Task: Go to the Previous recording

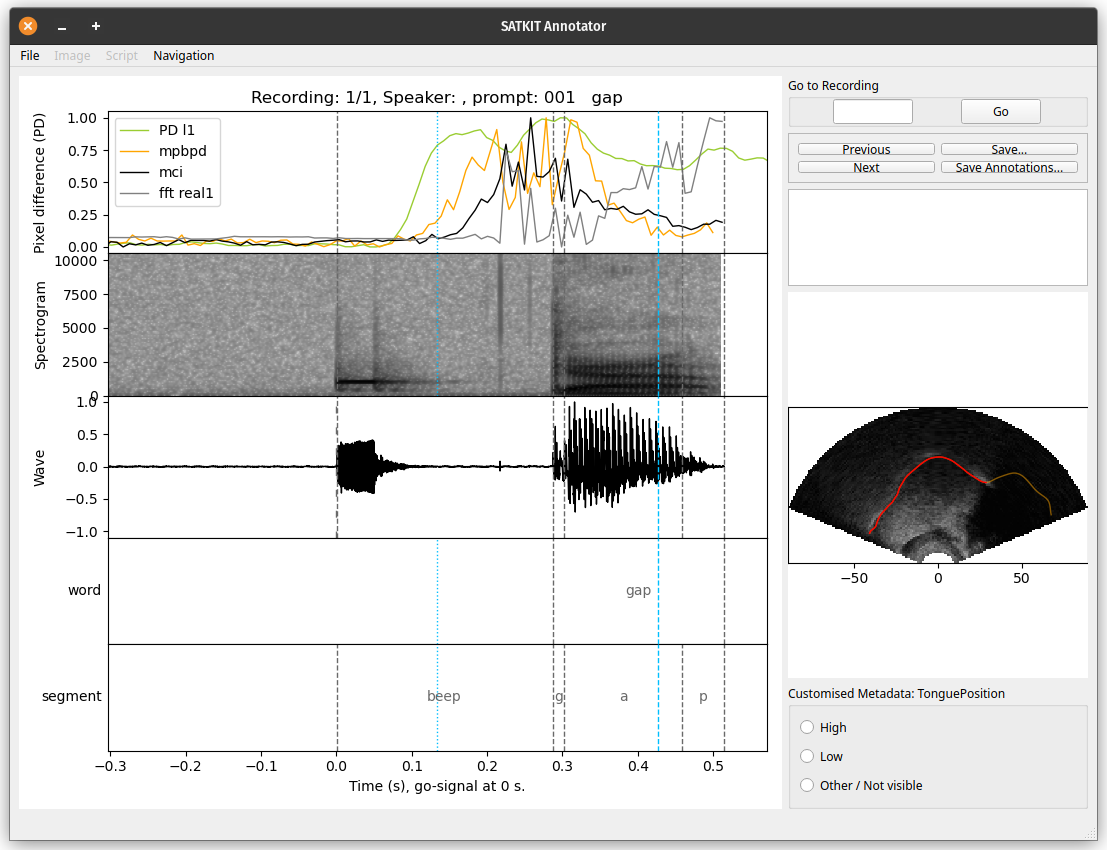Action: click(x=866, y=149)
